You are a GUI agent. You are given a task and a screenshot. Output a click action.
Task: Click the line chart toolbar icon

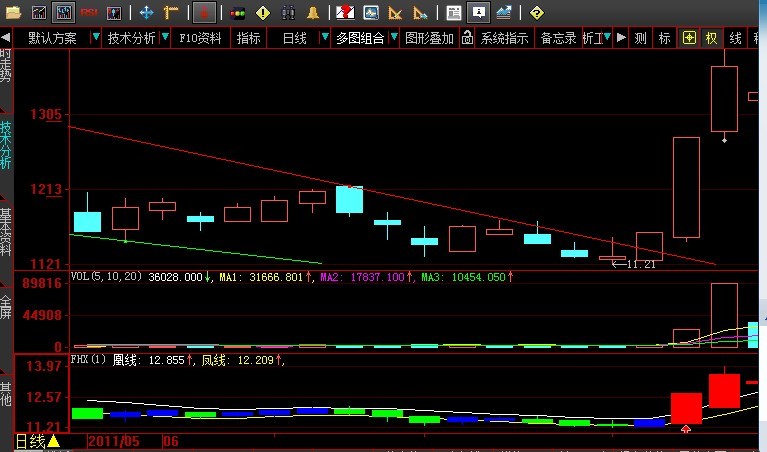click(x=39, y=12)
